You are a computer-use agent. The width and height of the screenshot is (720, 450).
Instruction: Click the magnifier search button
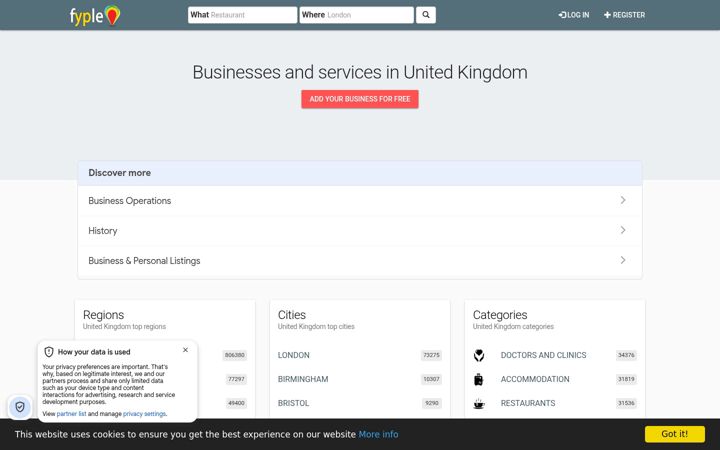click(x=426, y=15)
